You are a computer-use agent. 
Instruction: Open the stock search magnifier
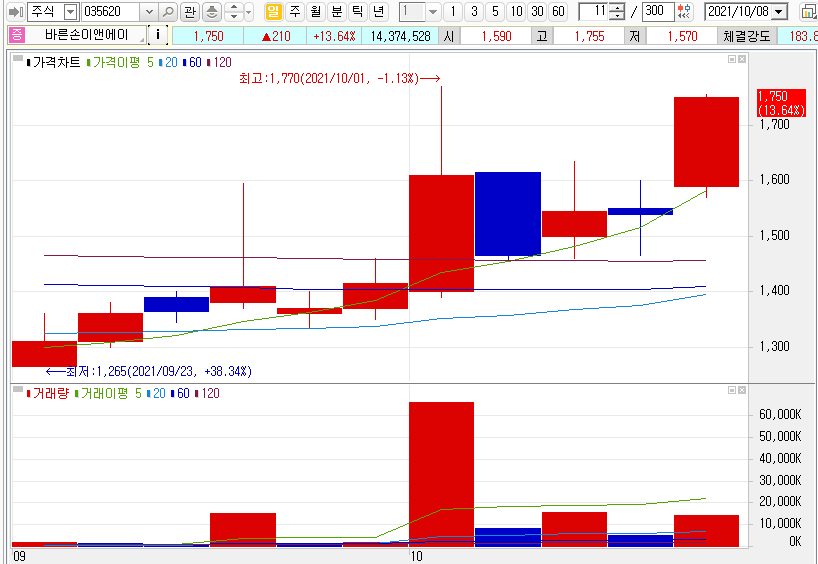click(167, 11)
